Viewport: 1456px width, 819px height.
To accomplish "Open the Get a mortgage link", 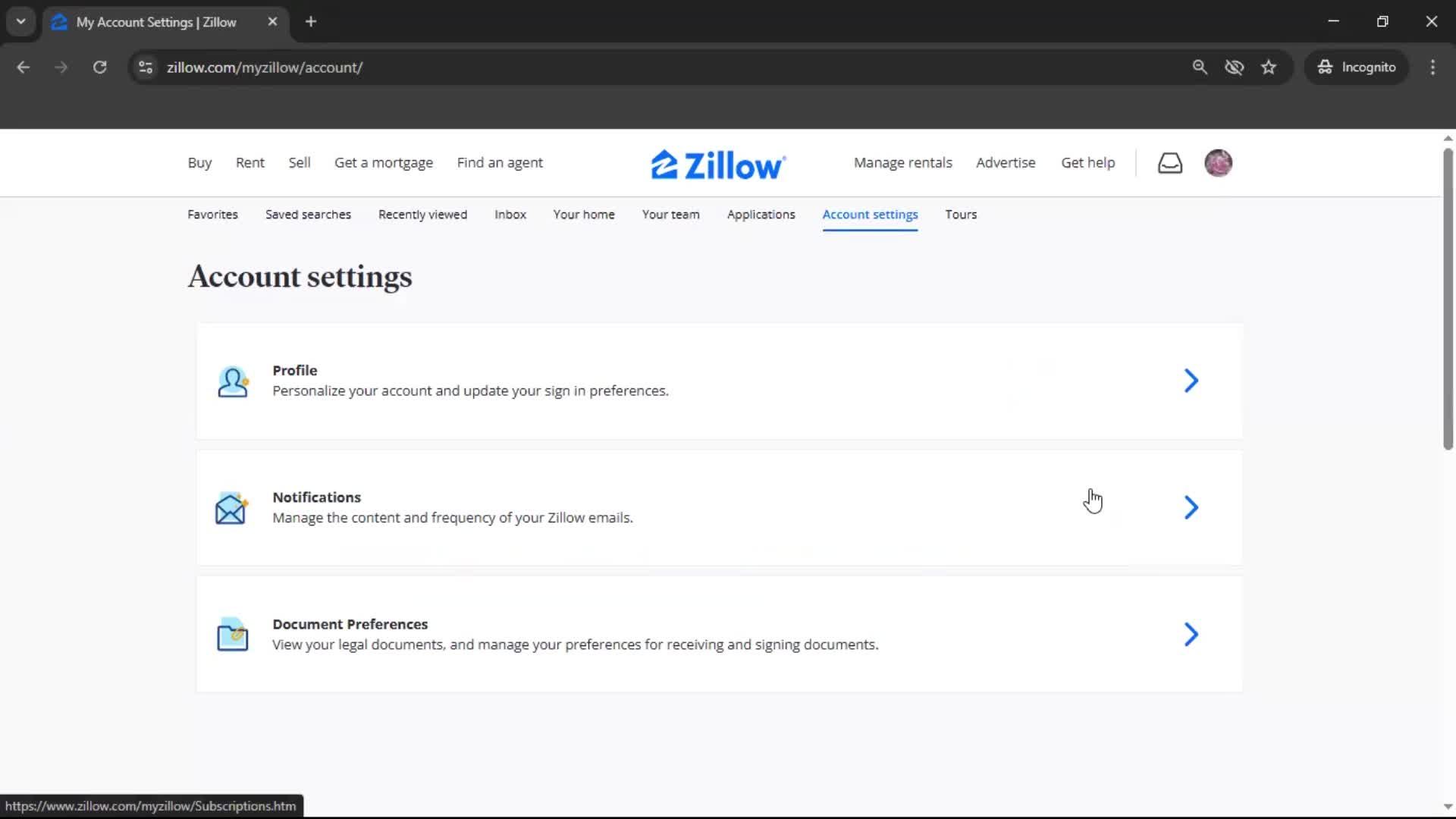I will 383,163.
